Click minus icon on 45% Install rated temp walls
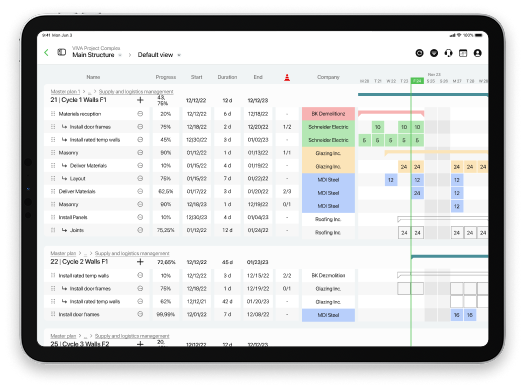The width and height of the screenshot is (526, 390). pyautogui.click(x=140, y=140)
